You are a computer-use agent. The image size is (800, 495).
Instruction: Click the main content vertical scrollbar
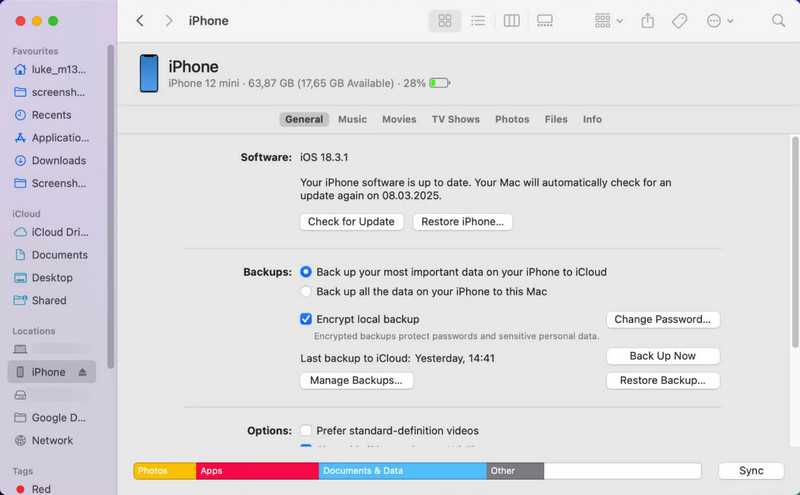coord(795,242)
